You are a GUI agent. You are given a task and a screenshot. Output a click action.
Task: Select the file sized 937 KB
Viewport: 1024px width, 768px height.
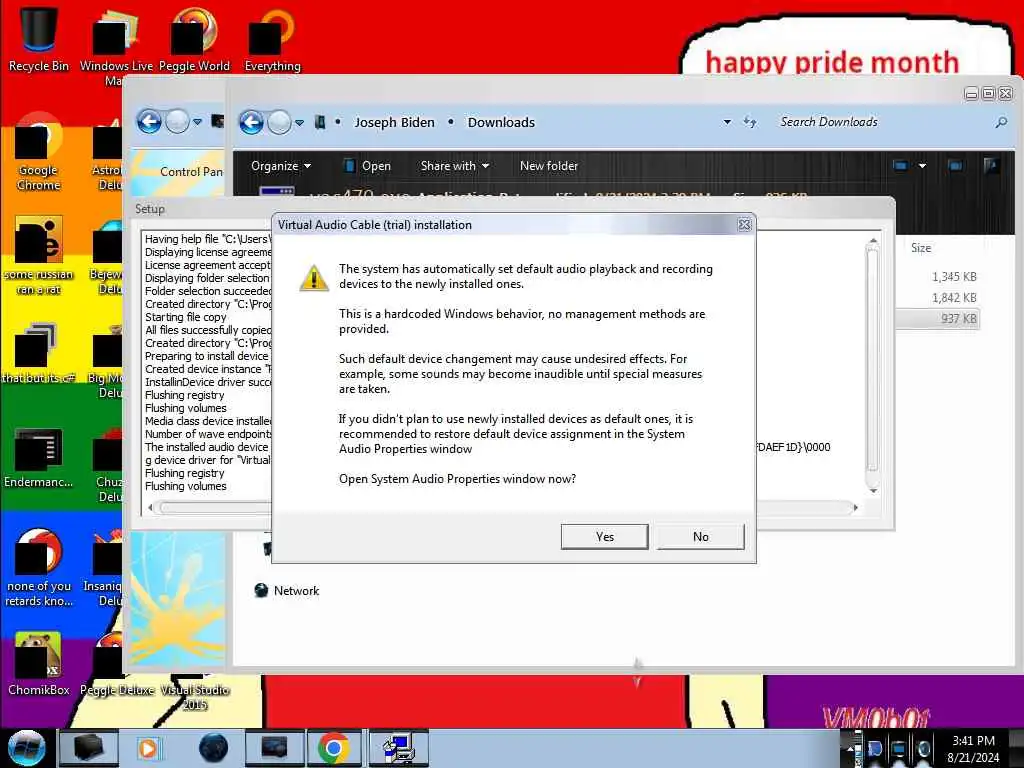coord(938,318)
